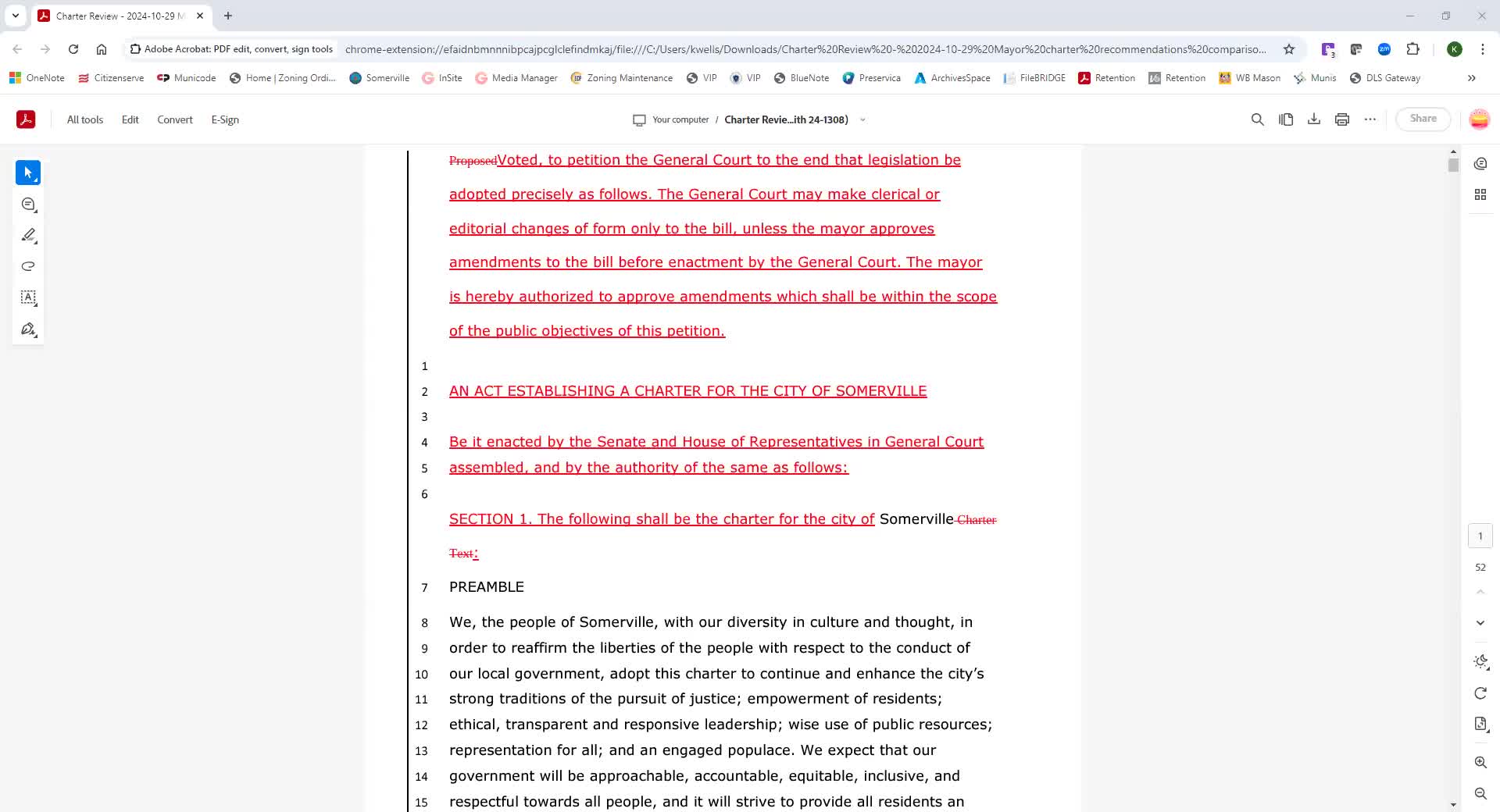
Task: Print the Charter Review document
Action: [x=1342, y=119]
